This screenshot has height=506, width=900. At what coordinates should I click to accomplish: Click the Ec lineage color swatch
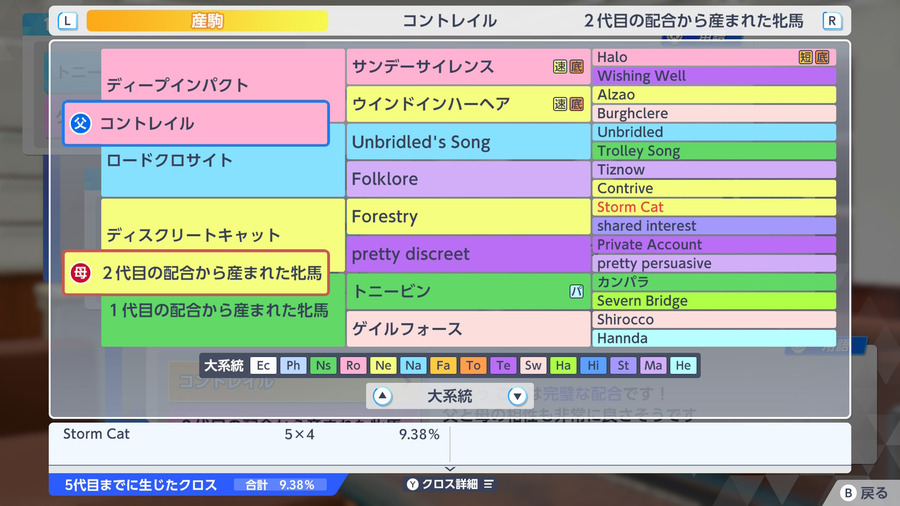263,365
